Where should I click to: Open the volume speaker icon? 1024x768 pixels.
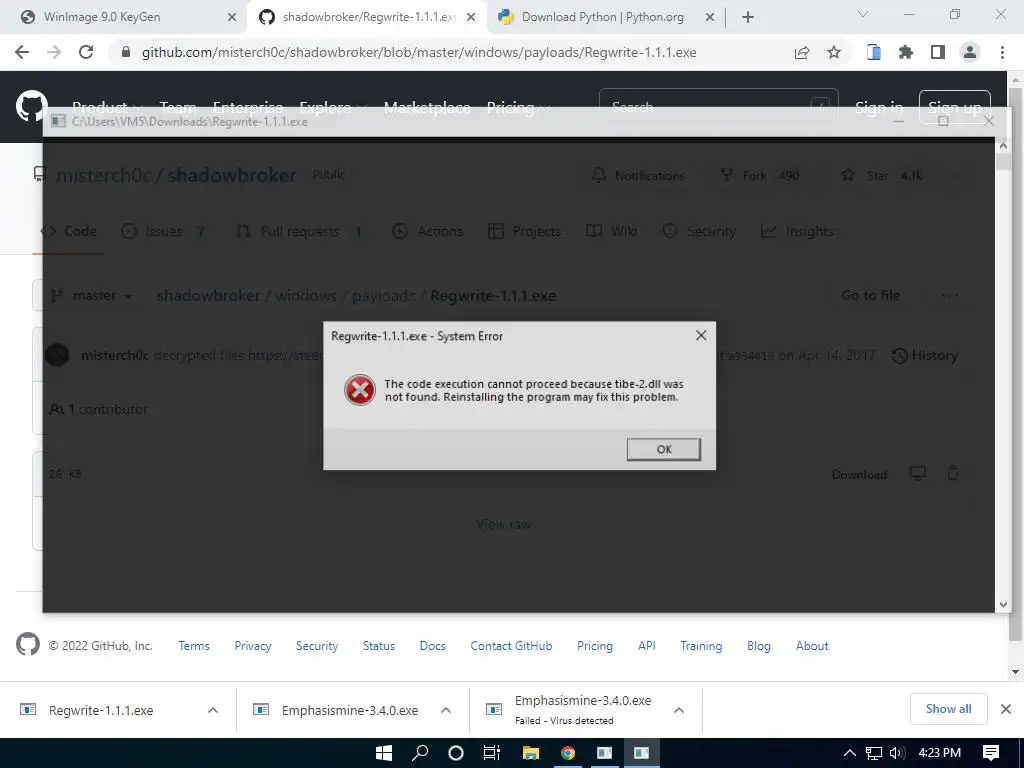897,753
